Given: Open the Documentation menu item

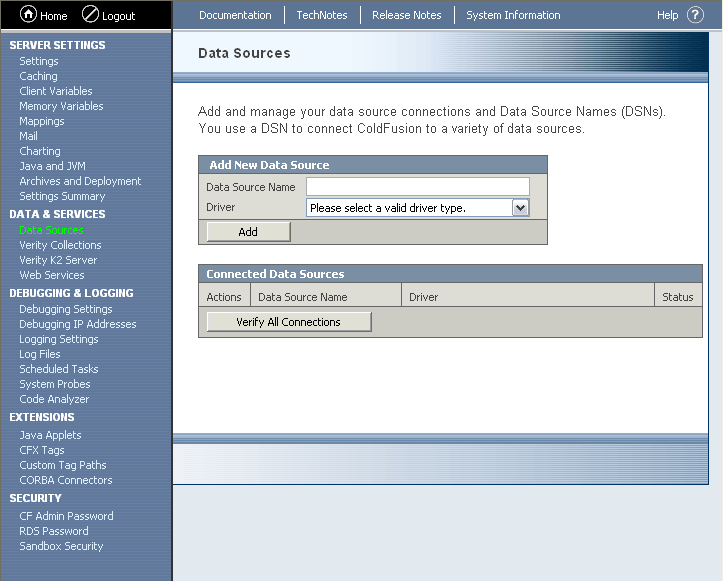Looking at the screenshot, I should 235,15.
